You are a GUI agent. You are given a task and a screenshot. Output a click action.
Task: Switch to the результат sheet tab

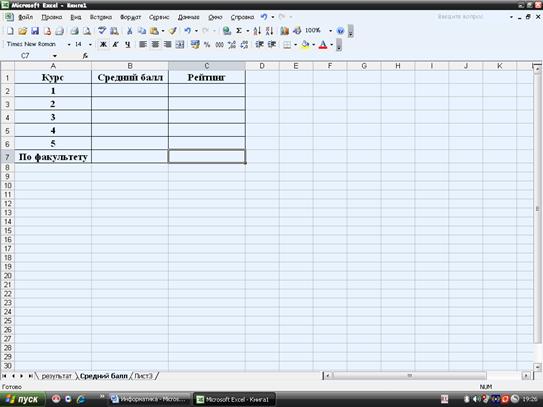(56, 376)
